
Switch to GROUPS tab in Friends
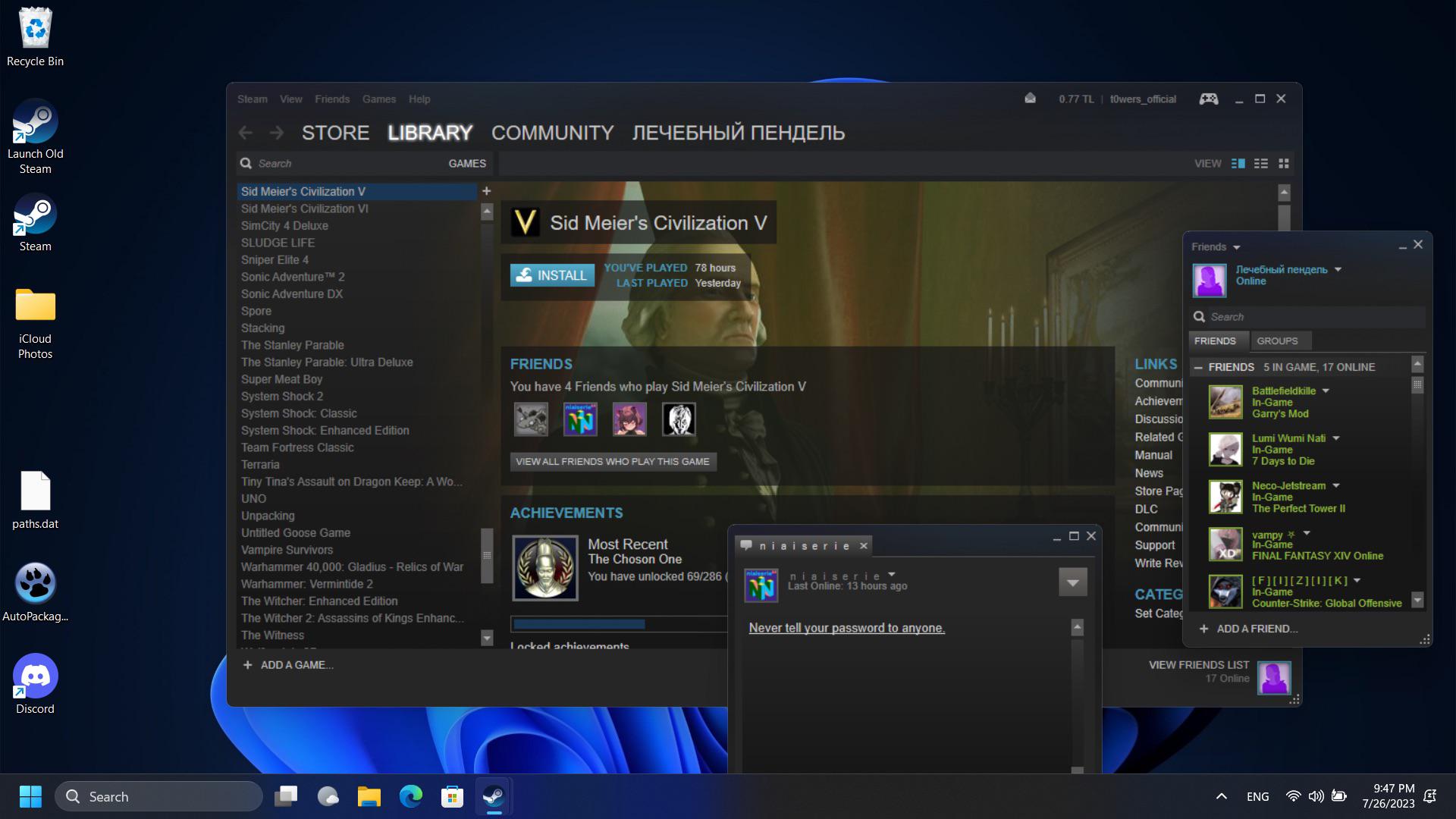point(1277,341)
